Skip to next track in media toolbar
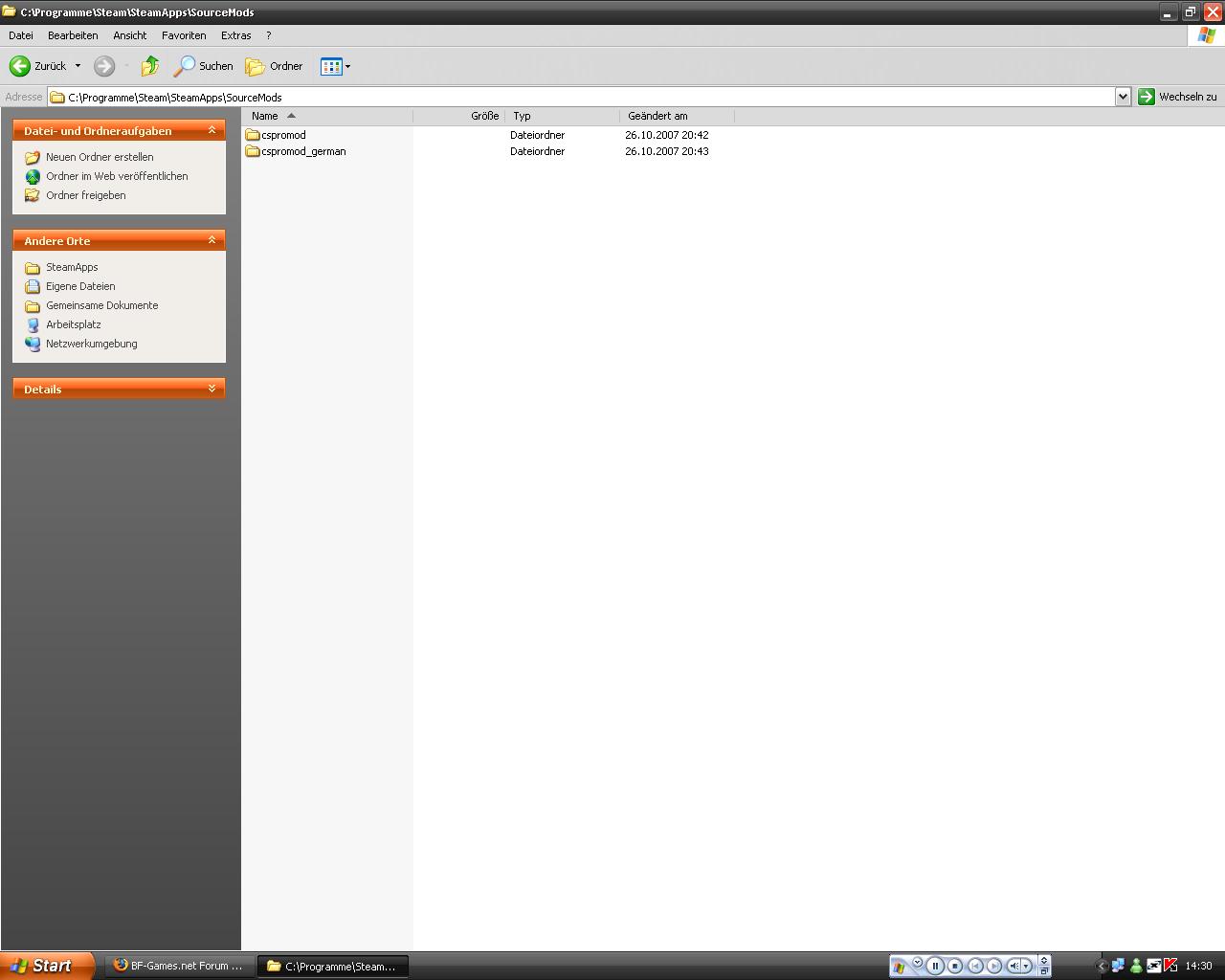This screenshot has height=980, width=1225. [x=994, y=966]
